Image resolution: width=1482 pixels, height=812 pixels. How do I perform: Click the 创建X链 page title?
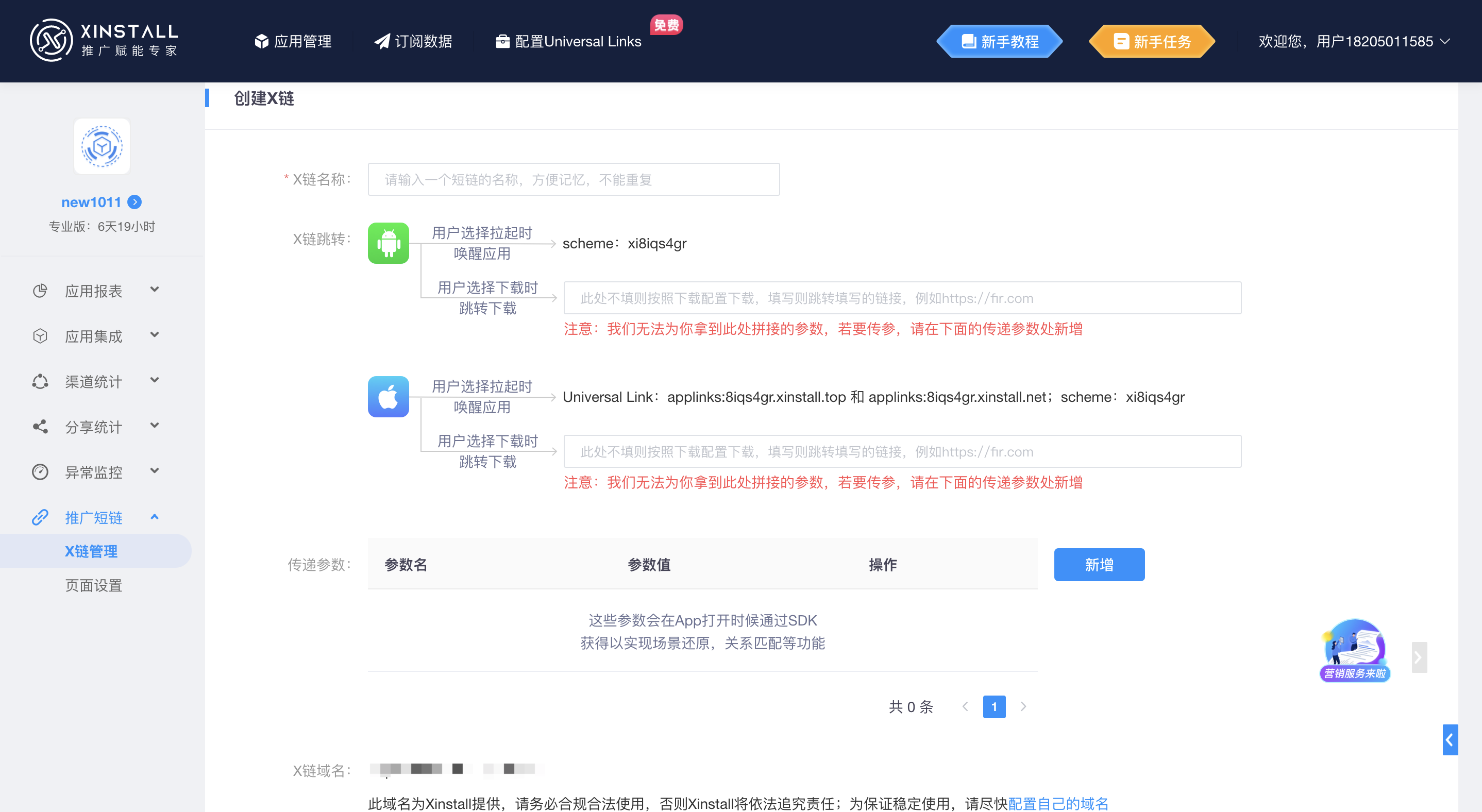pyautogui.click(x=264, y=98)
